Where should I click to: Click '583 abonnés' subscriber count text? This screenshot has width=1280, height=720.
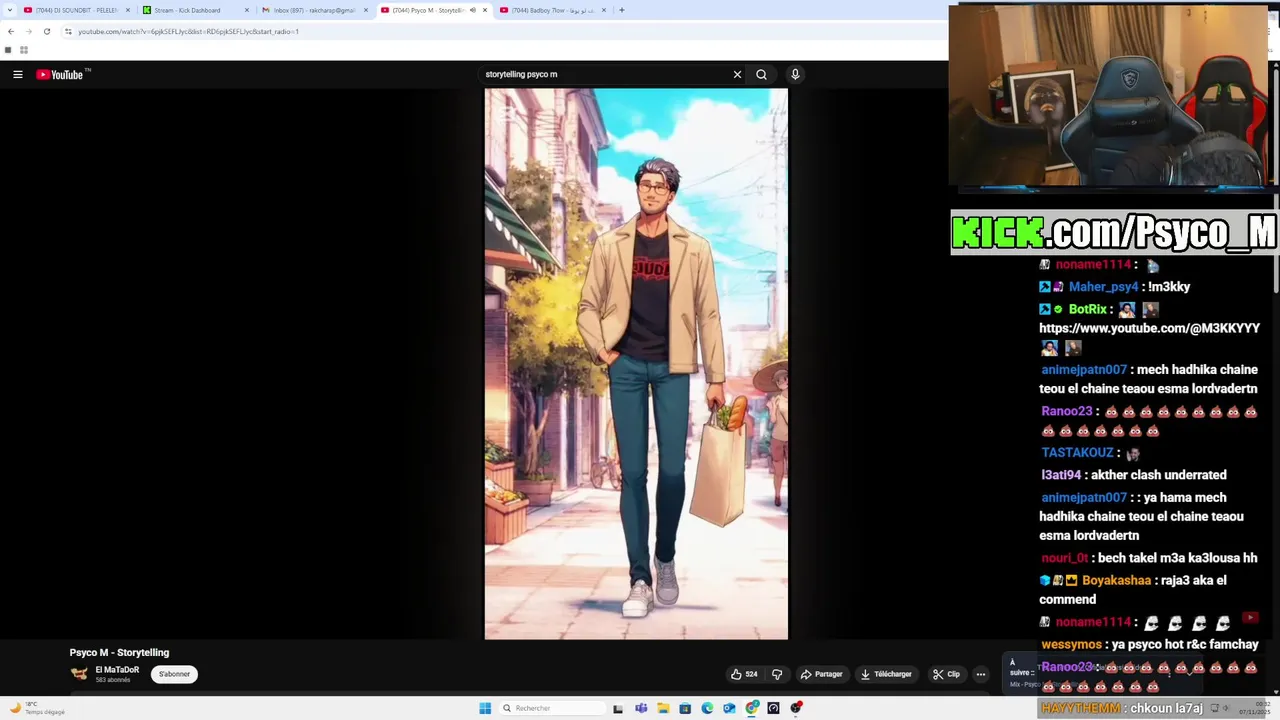pos(113,680)
